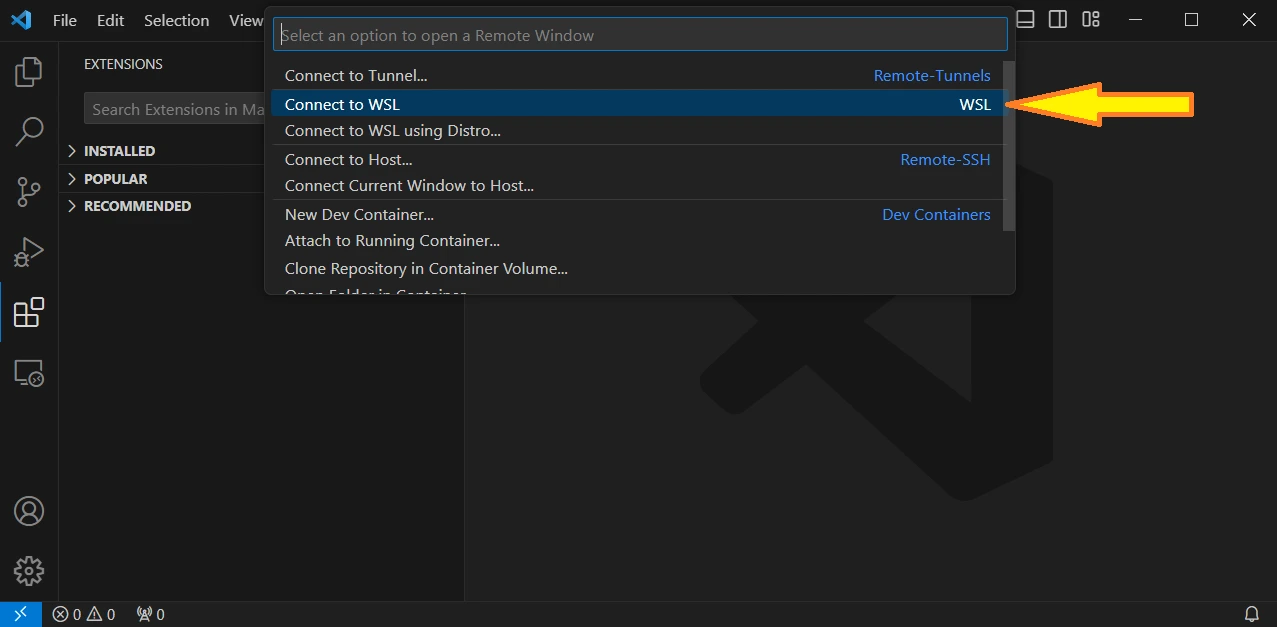
Task: Select Attach to Running Container option
Action: [x=637, y=240]
